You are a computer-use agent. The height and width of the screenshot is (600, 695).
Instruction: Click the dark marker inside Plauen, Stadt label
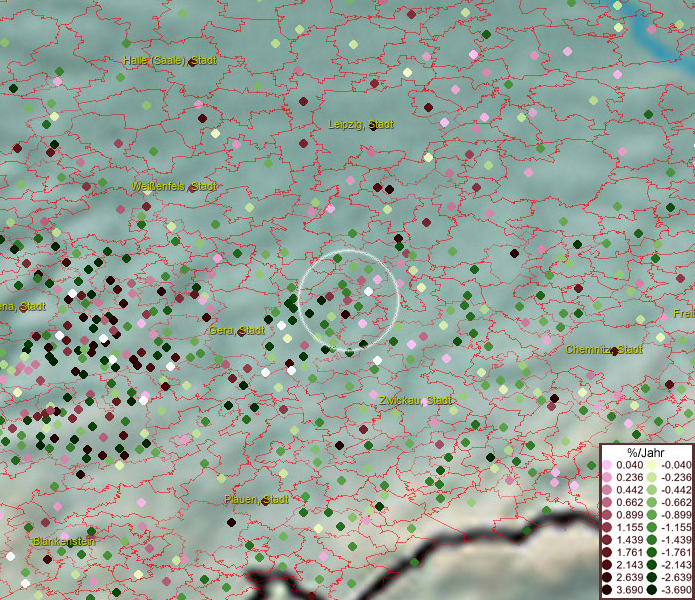266,501
